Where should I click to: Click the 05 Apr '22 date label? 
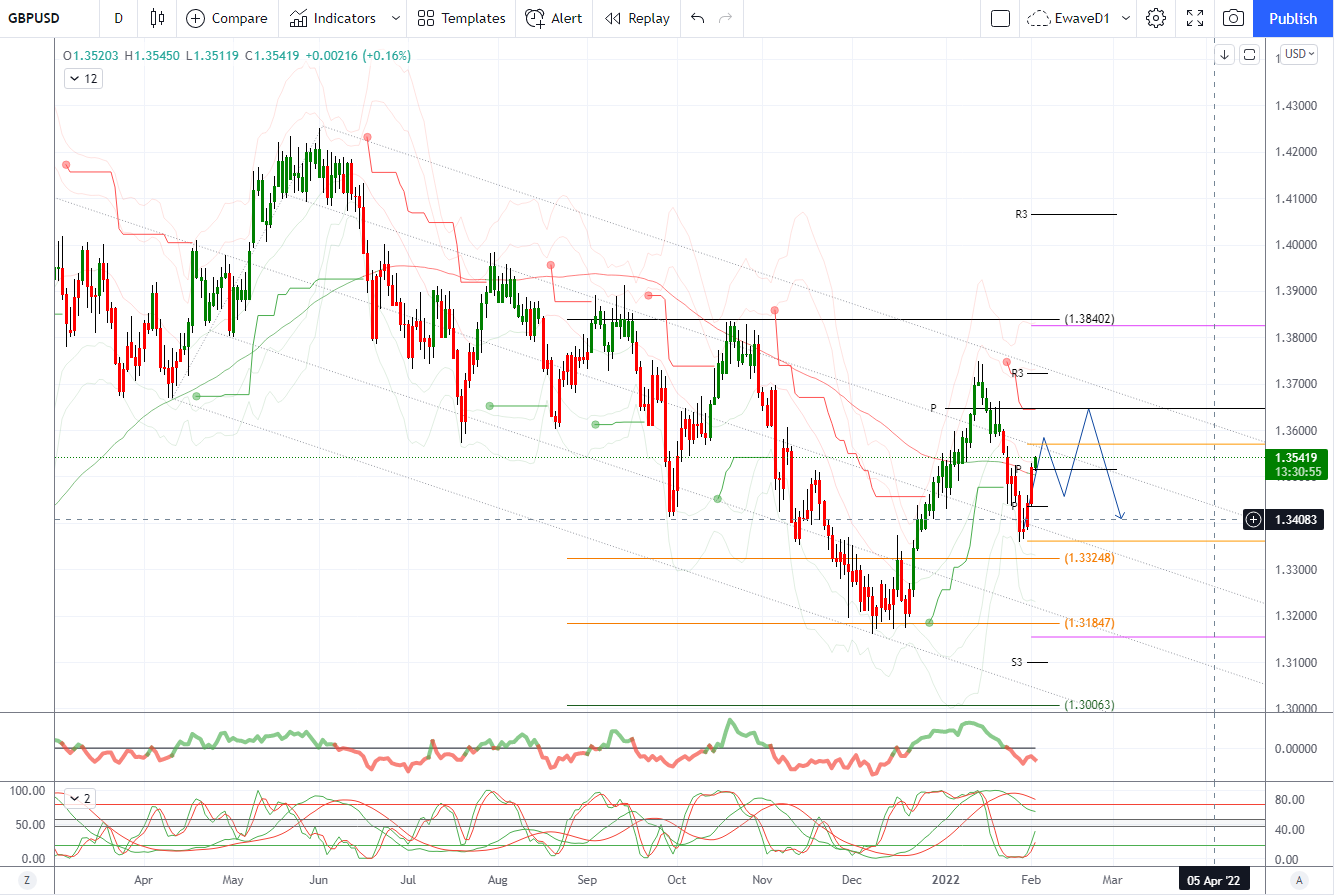click(1214, 880)
